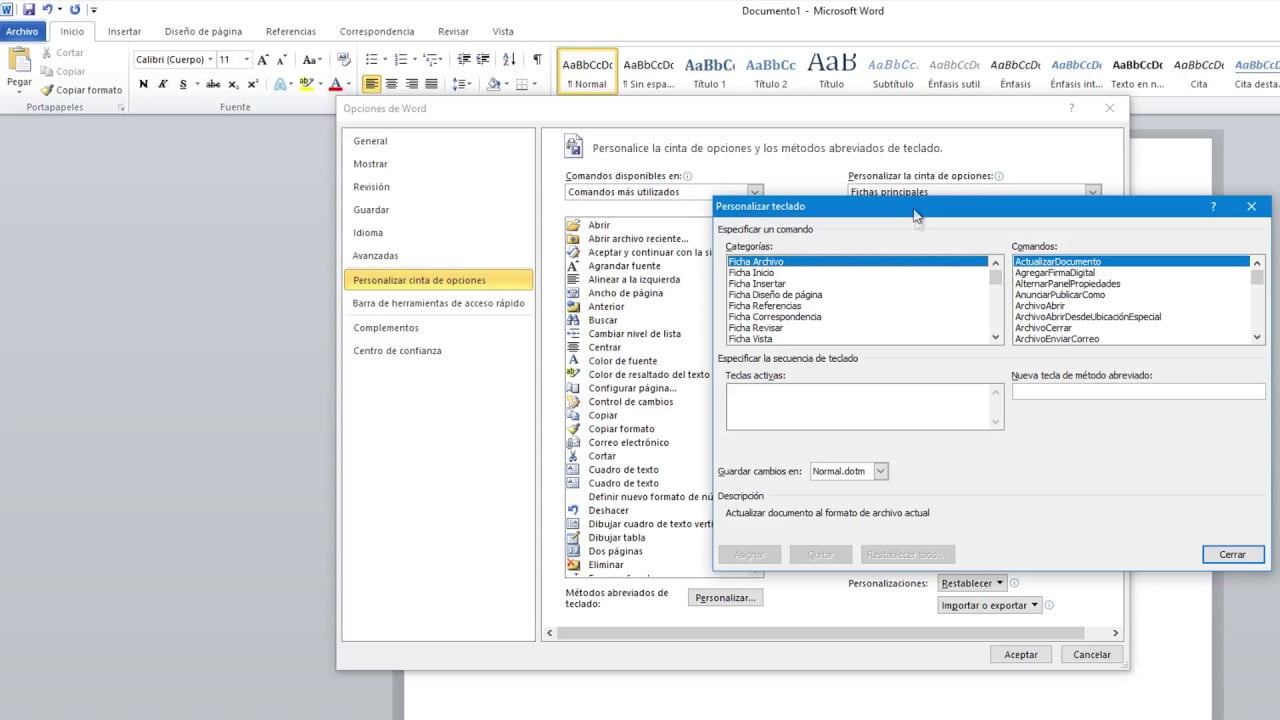Viewport: 1280px width, 720px height.
Task: Select Avanzadas in Word options sidebar
Action: 375,256
